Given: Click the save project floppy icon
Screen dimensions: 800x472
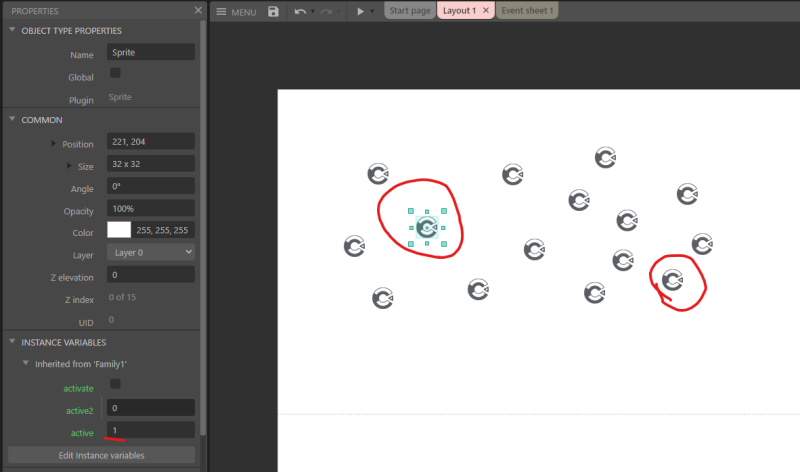Looking at the screenshot, I should coord(273,11).
